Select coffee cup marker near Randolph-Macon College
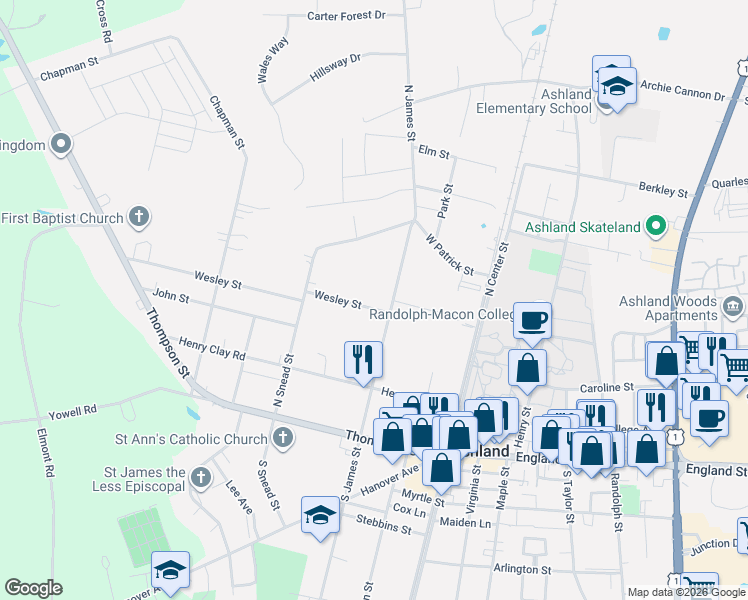The image size is (748, 600). [532, 322]
